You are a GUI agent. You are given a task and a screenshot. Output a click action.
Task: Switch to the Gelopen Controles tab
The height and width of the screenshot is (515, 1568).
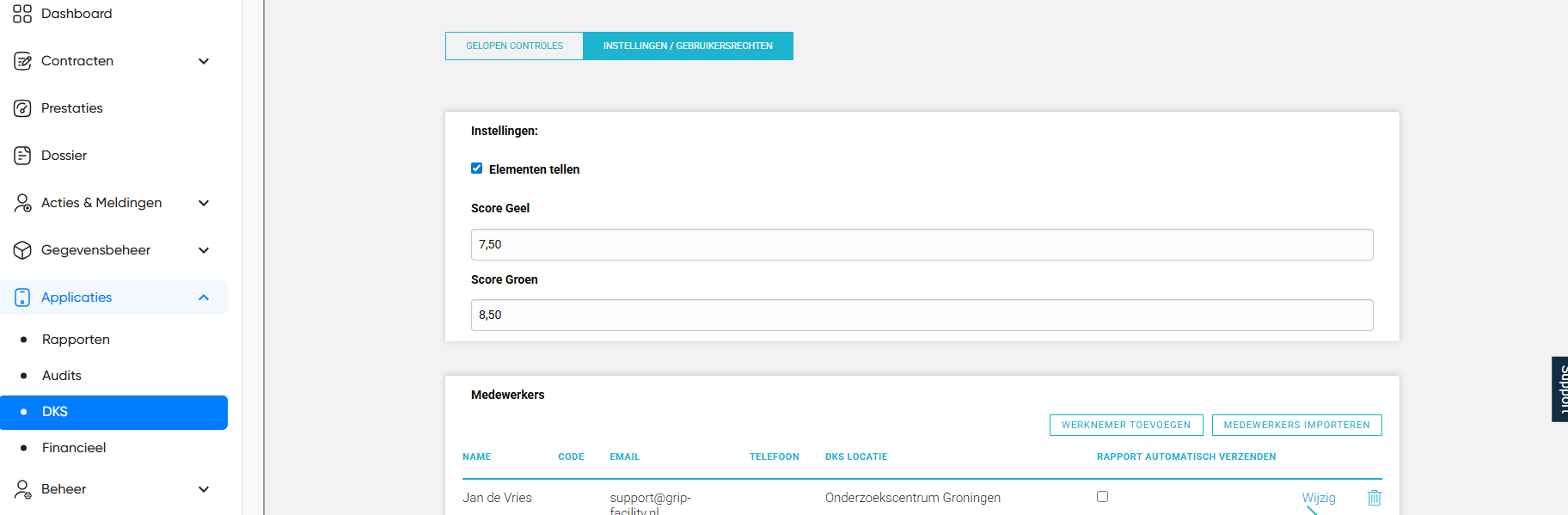[x=514, y=46]
